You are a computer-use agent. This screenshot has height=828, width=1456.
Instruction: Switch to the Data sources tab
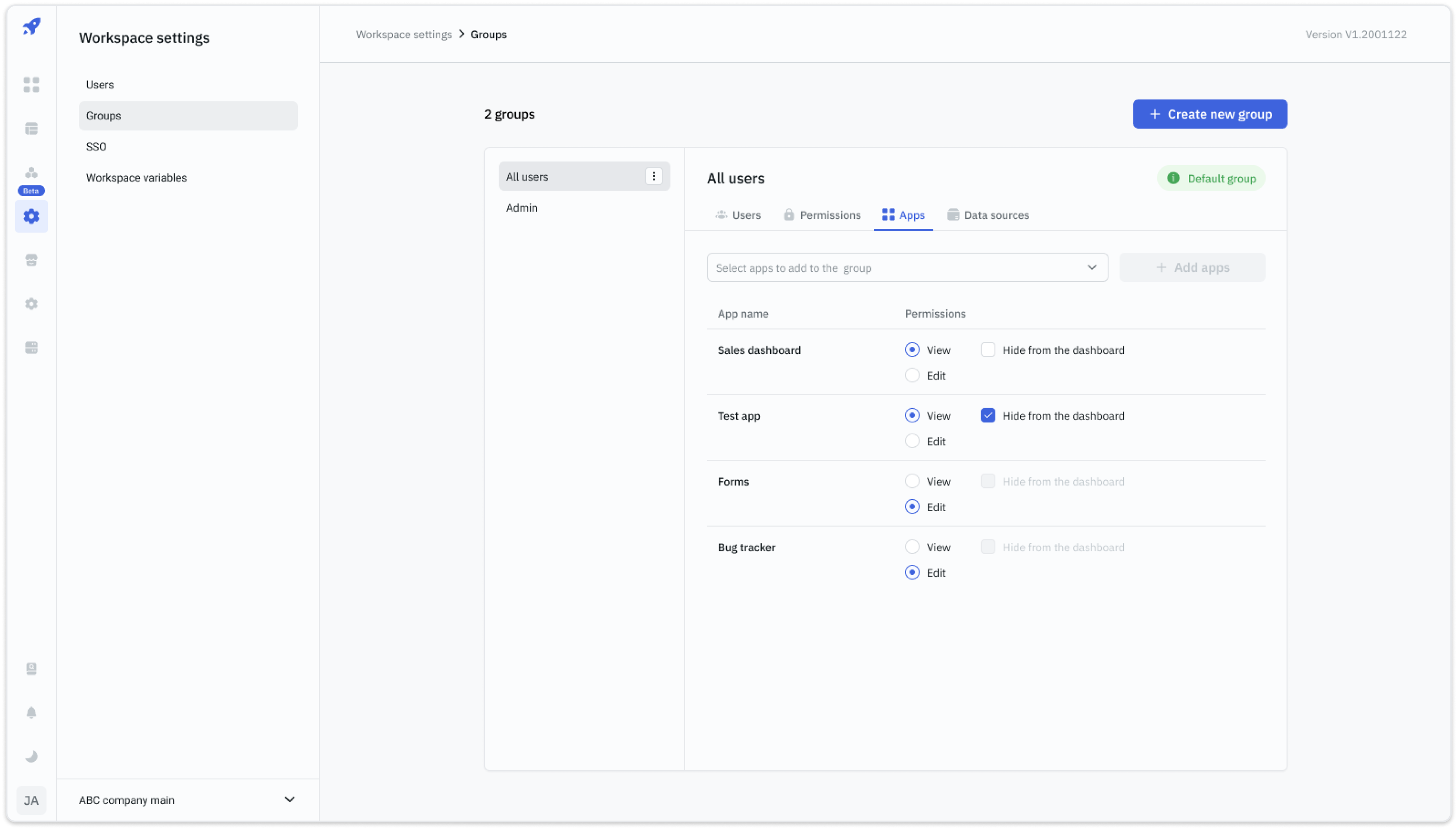coord(988,215)
